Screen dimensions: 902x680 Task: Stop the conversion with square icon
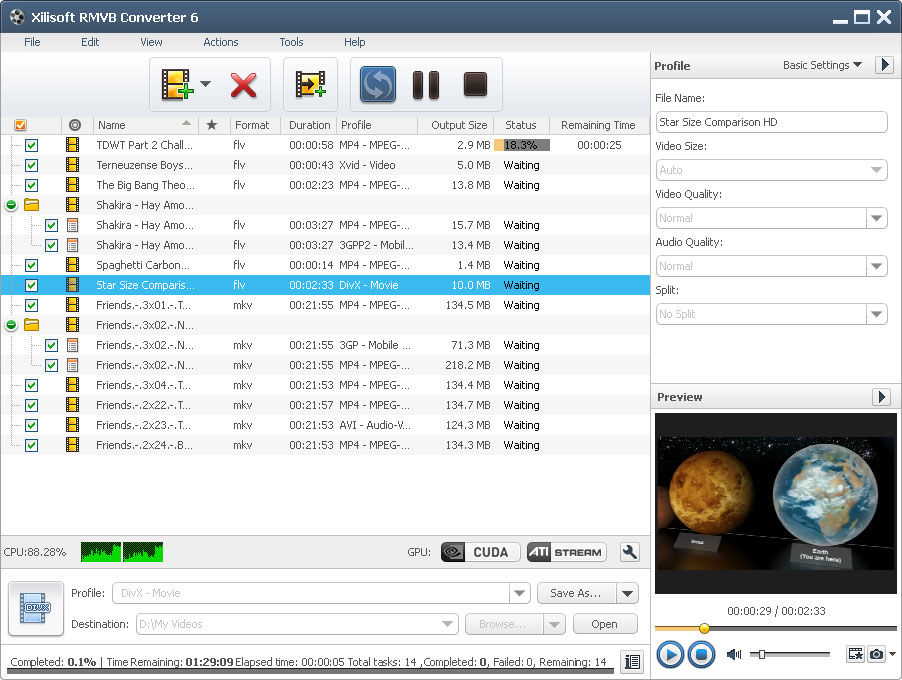pos(475,84)
